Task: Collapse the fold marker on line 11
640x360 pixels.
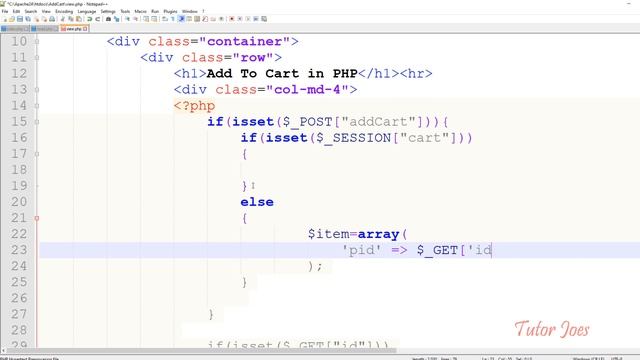Action: pyautogui.click(x=37, y=58)
